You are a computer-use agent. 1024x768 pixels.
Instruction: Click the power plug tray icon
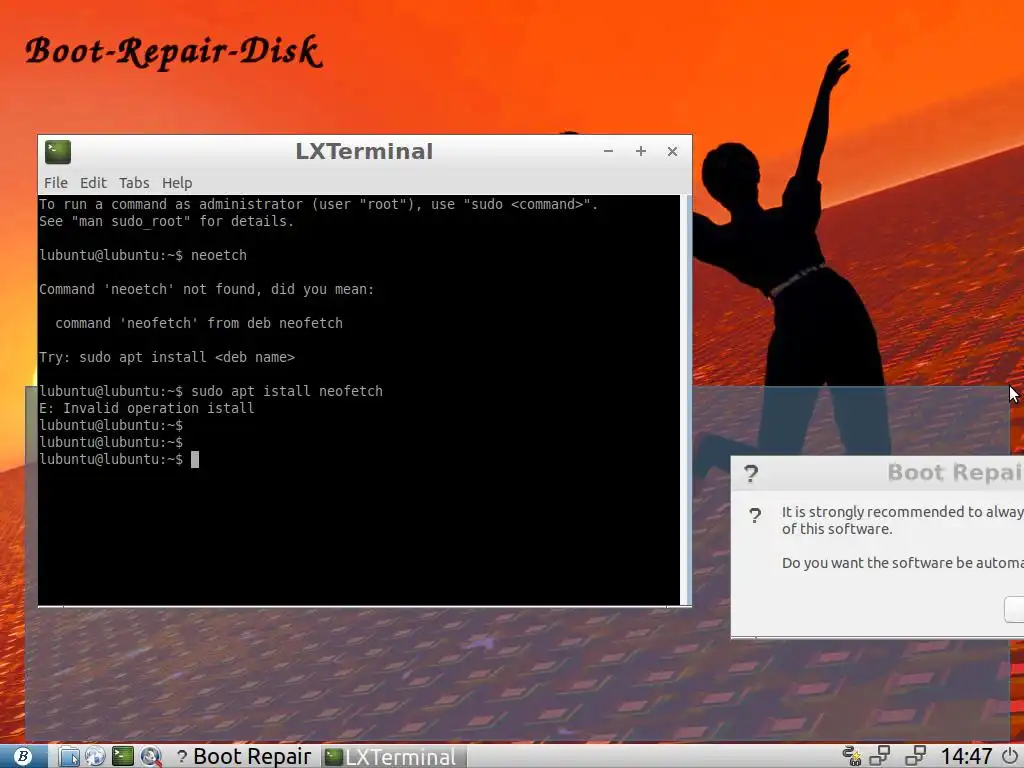(852, 756)
